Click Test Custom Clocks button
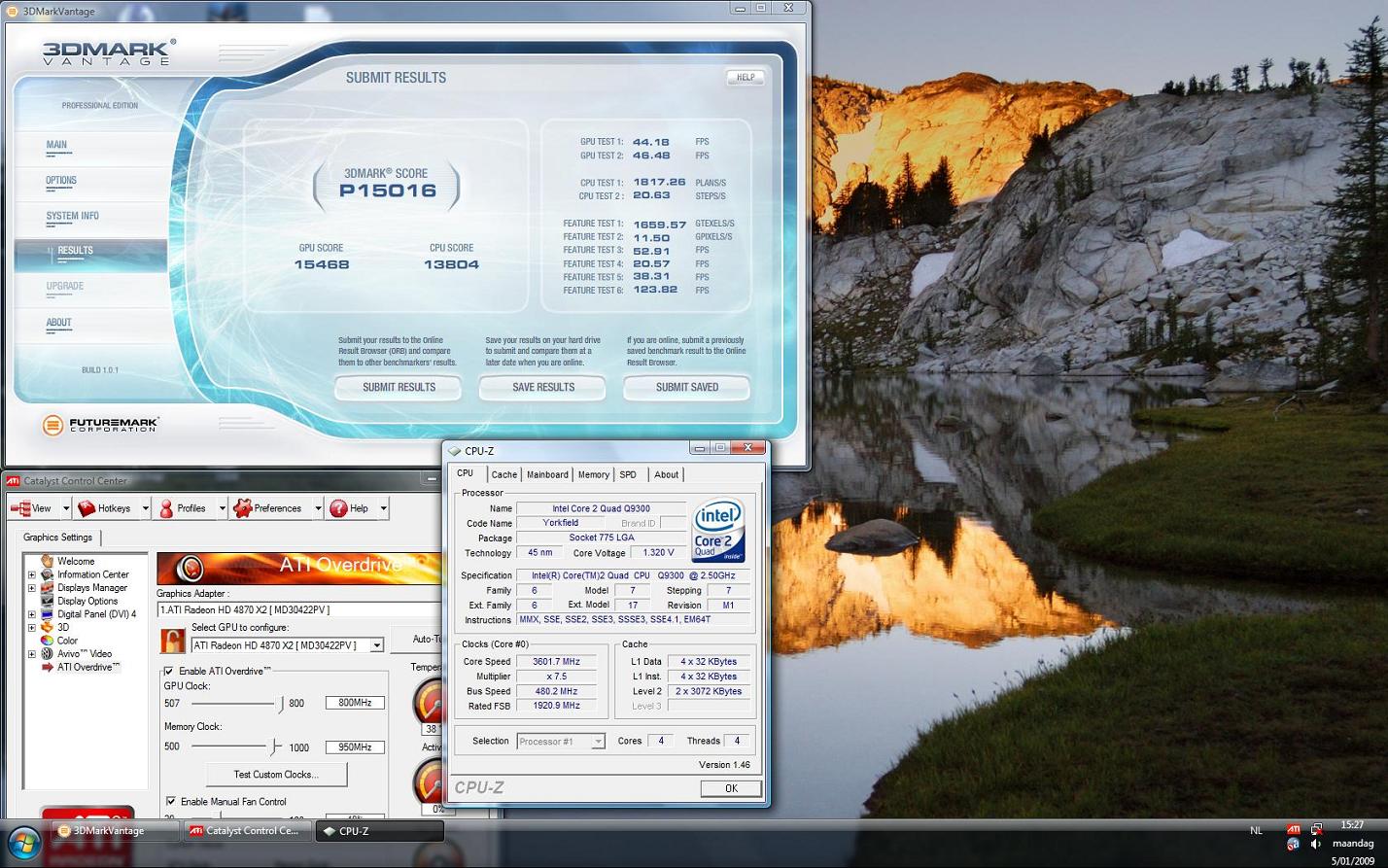The image size is (1388, 868). coord(276,775)
